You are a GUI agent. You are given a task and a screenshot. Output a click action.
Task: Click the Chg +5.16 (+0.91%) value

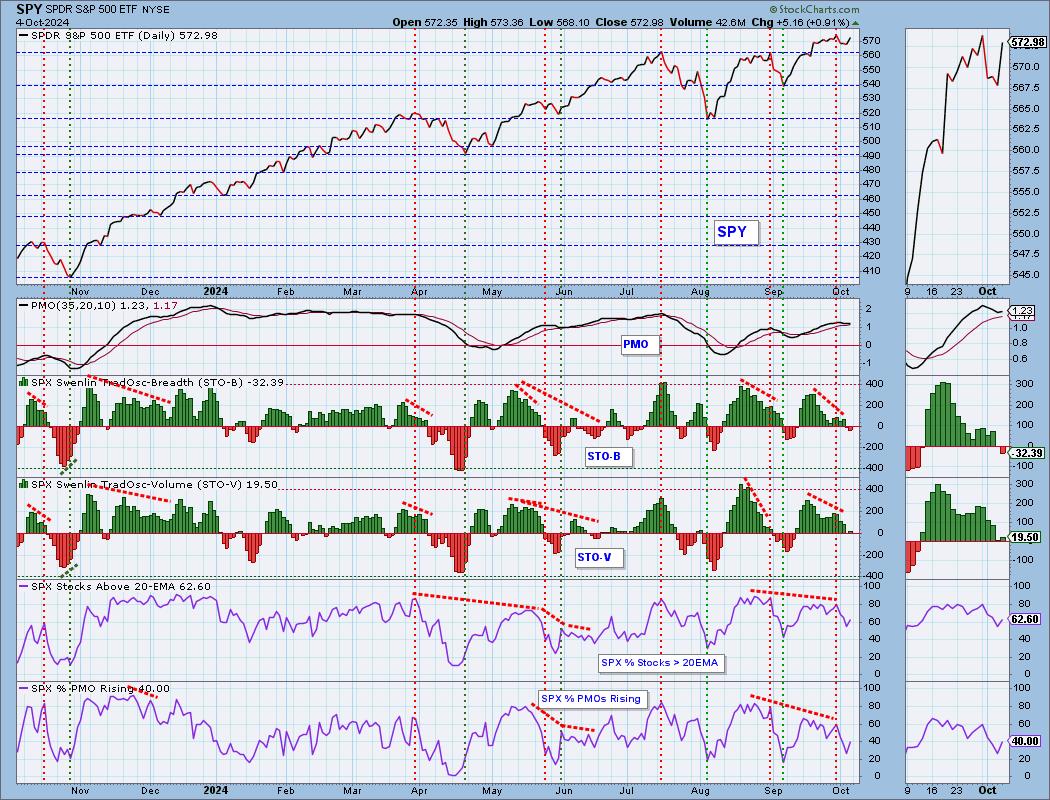pos(800,22)
